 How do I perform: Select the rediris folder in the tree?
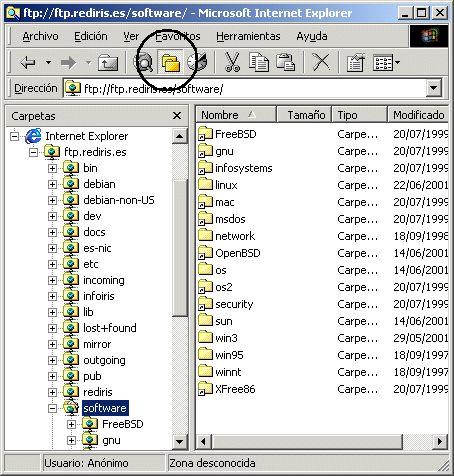click(98, 392)
